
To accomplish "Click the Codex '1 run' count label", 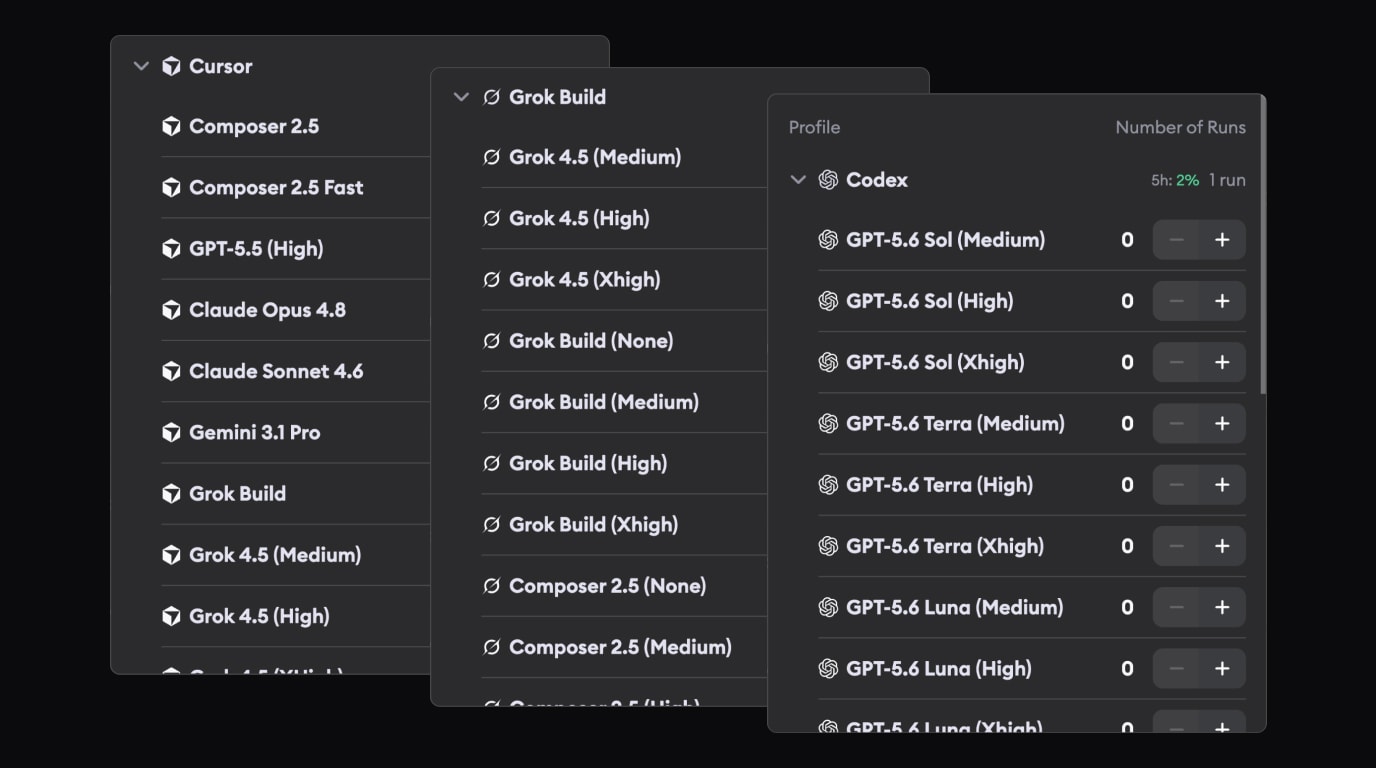I will coord(1227,180).
